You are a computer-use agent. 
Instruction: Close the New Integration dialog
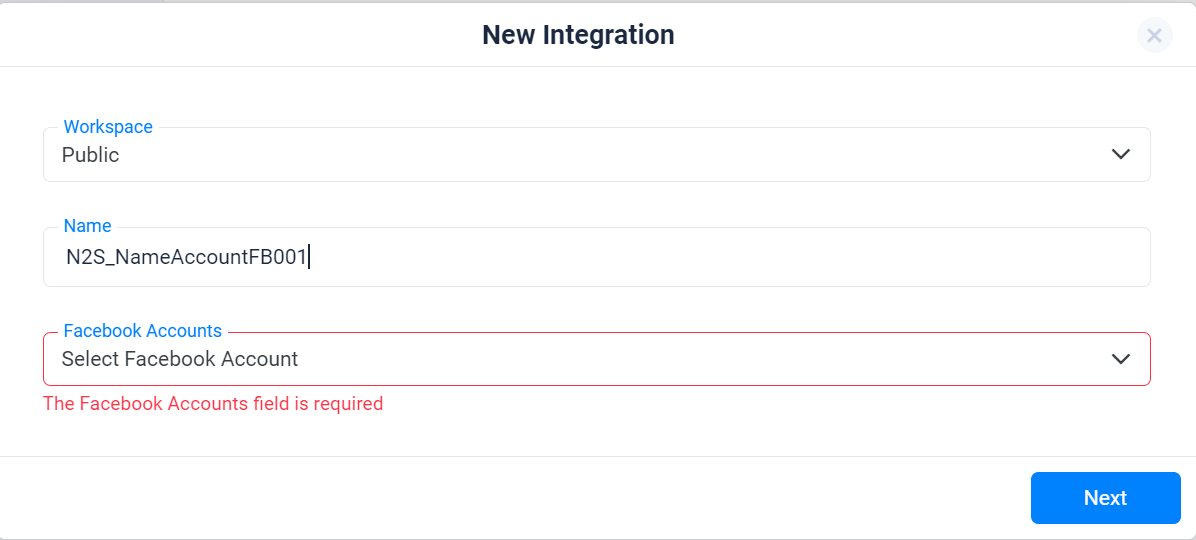(x=1154, y=35)
